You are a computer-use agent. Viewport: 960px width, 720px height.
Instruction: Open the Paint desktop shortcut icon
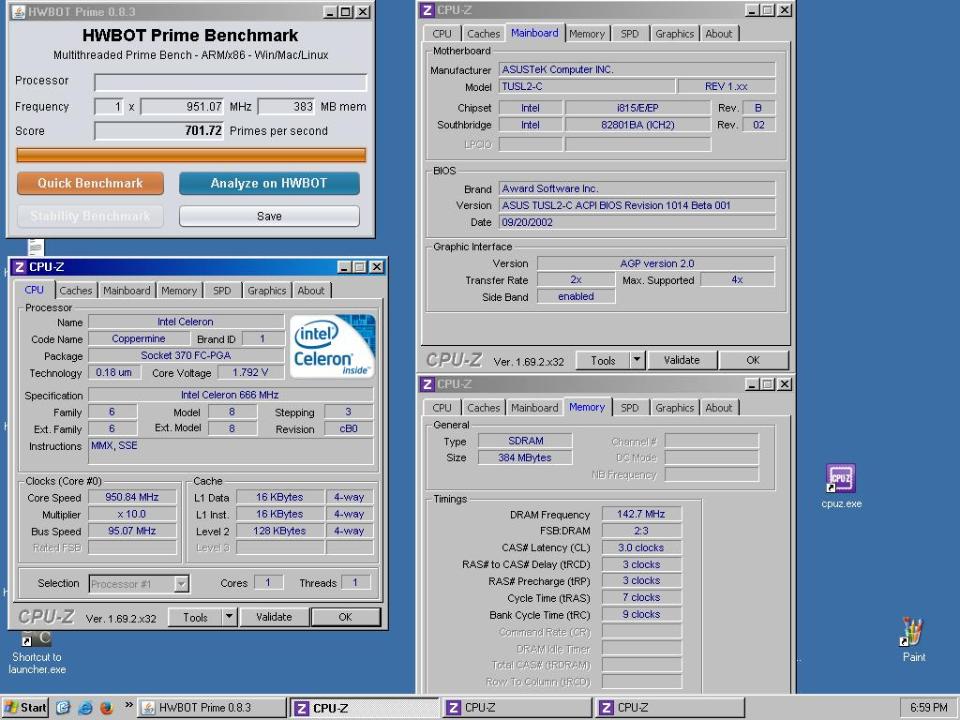pyautogui.click(x=912, y=632)
